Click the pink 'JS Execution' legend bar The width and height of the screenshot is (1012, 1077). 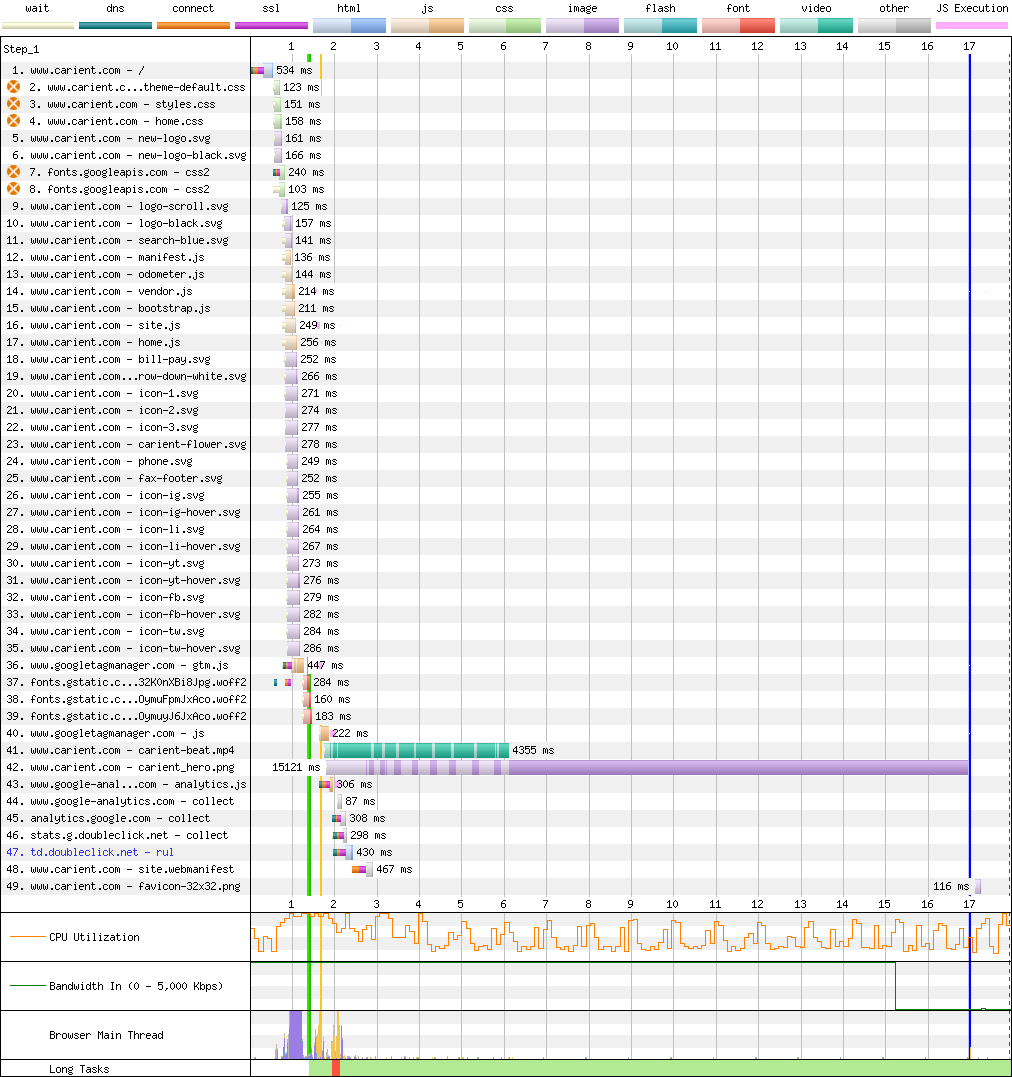pos(972,25)
